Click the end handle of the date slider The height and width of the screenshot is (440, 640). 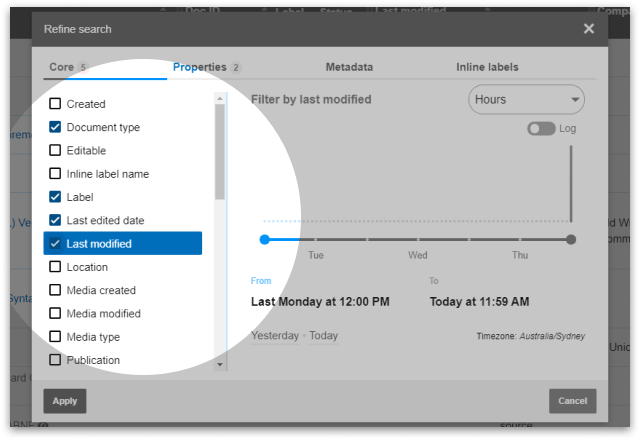click(571, 239)
